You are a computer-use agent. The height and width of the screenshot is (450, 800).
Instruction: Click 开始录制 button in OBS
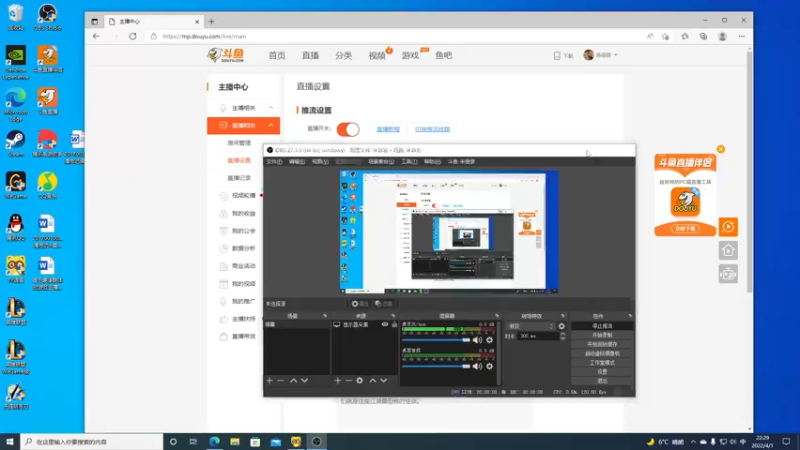pyautogui.click(x=602, y=335)
